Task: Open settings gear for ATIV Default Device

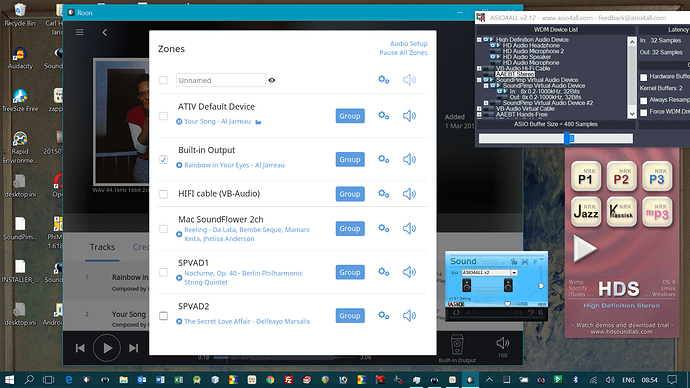Action: click(383, 116)
